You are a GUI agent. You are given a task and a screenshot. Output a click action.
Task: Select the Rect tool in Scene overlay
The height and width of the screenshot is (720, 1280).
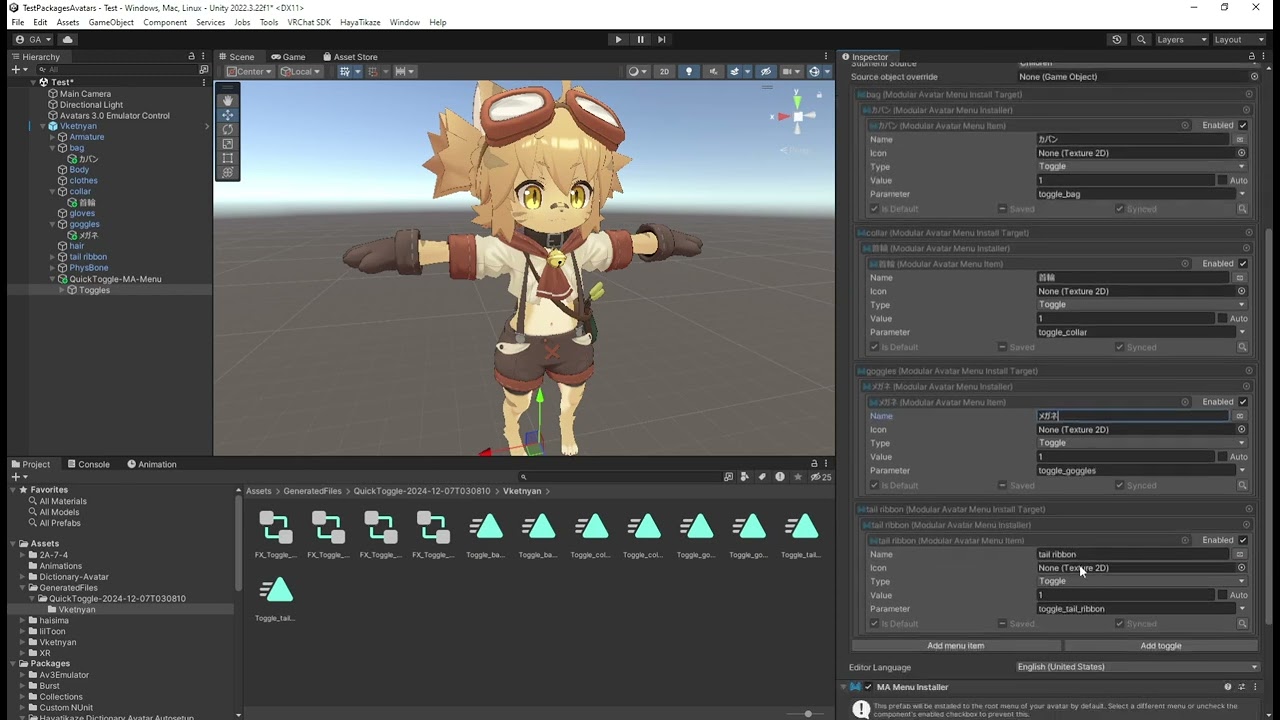tap(228, 158)
